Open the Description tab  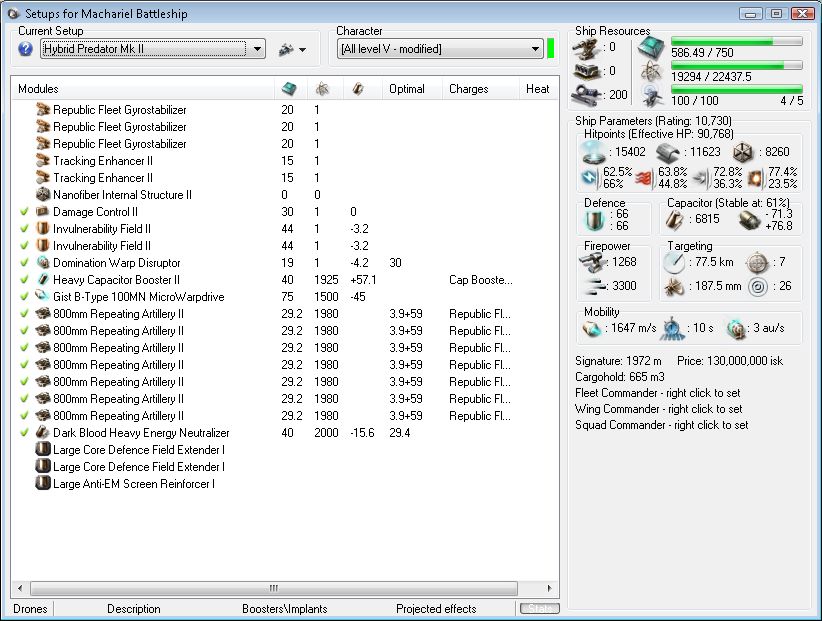(x=134, y=609)
